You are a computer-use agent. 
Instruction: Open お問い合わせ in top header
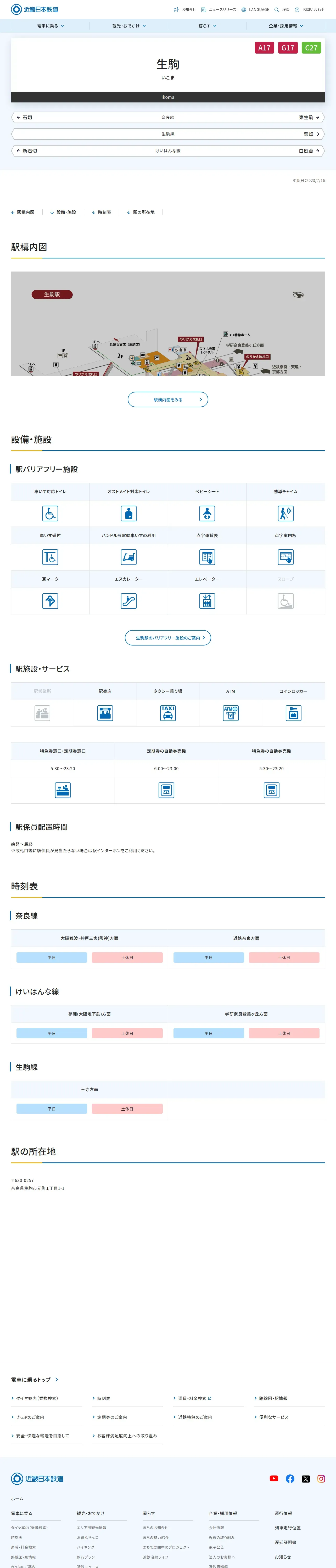coord(310,10)
